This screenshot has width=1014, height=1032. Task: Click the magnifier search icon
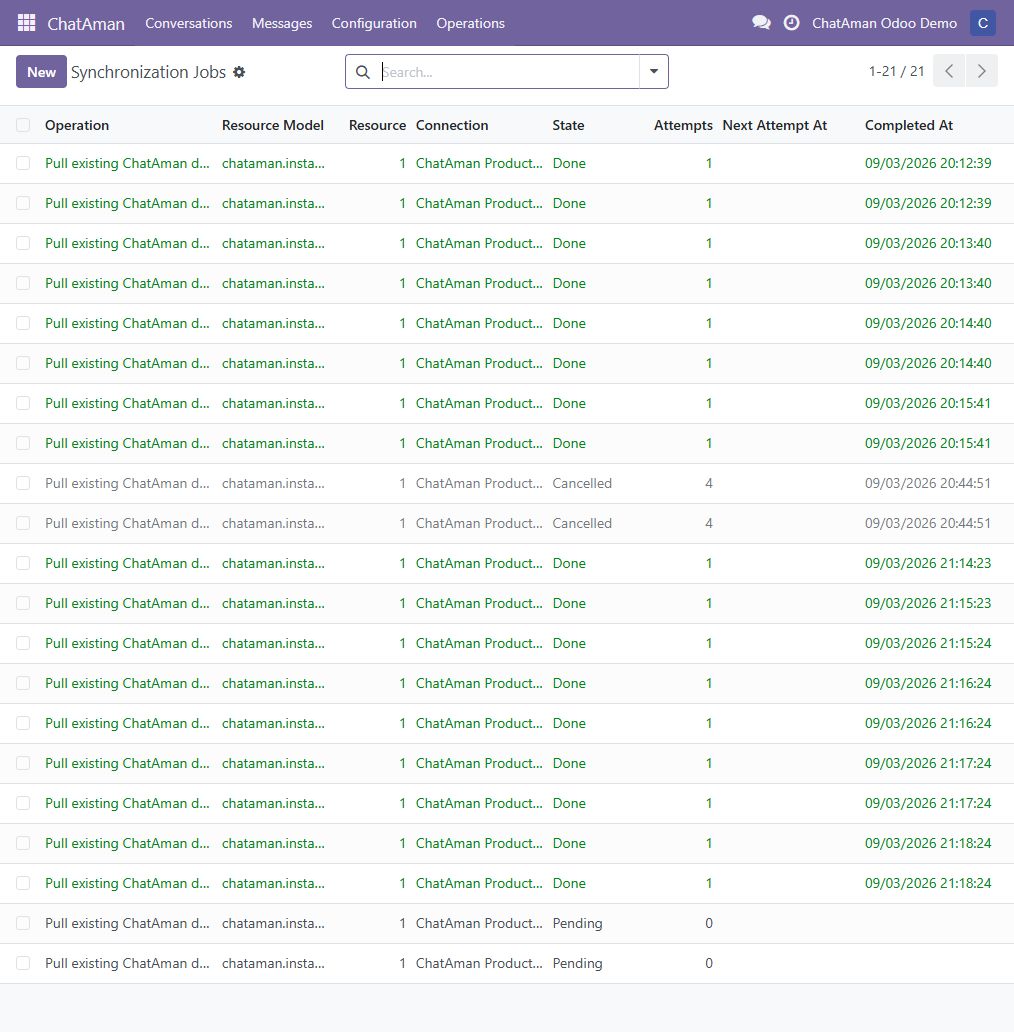point(363,72)
